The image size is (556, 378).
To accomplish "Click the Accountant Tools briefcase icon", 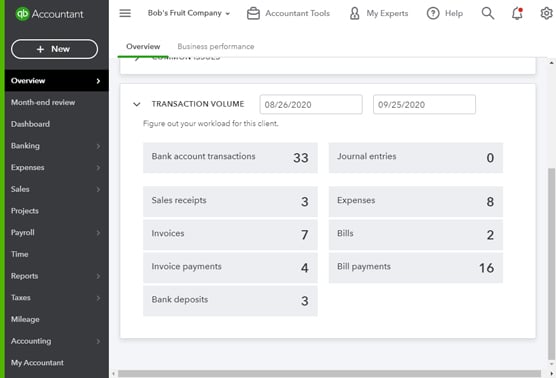I will click(253, 13).
